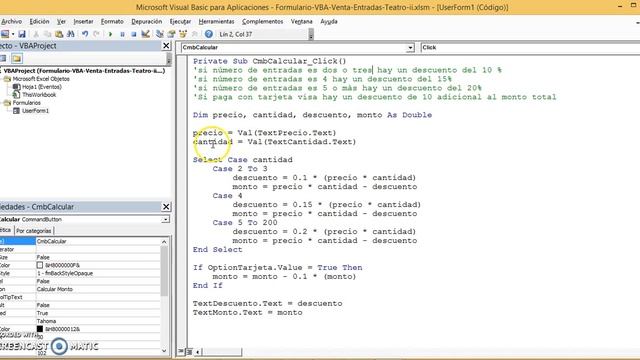Open the Ayuda menu
This screenshot has width=640, height=360.
coord(329,21)
